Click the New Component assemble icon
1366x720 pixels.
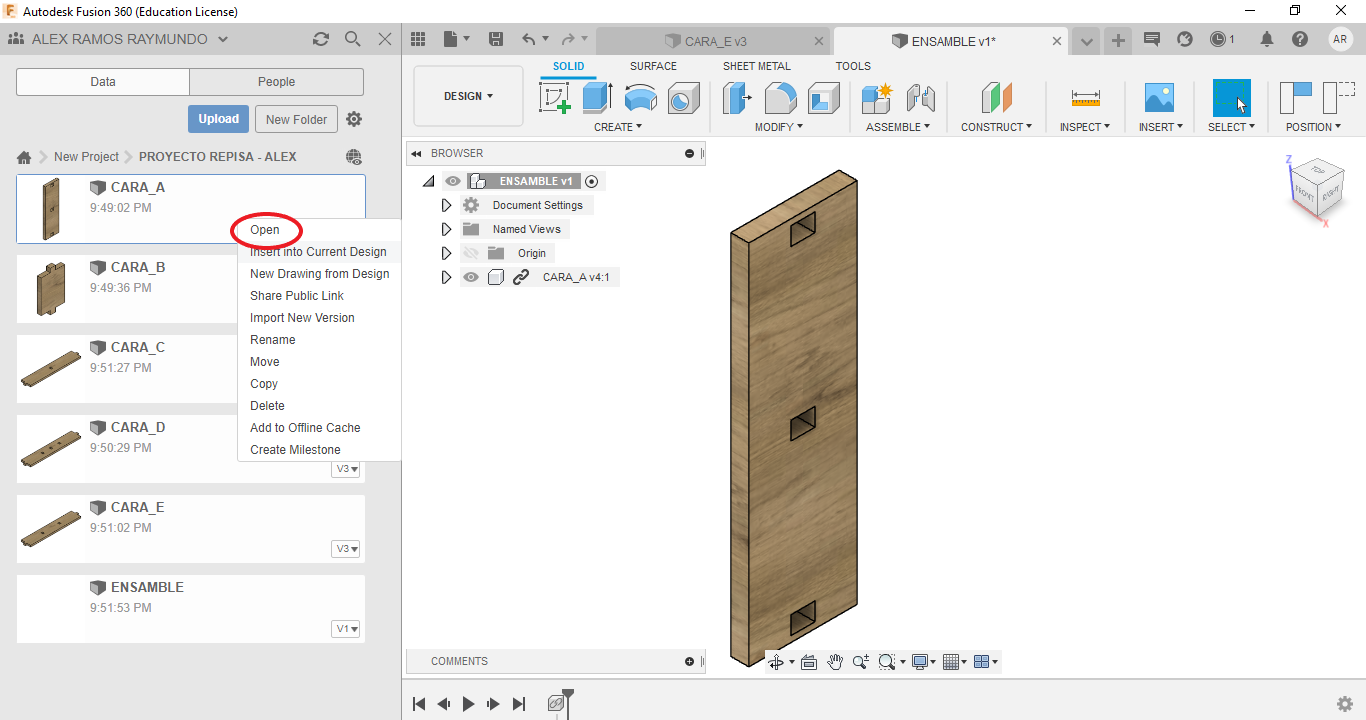(x=876, y=98)
